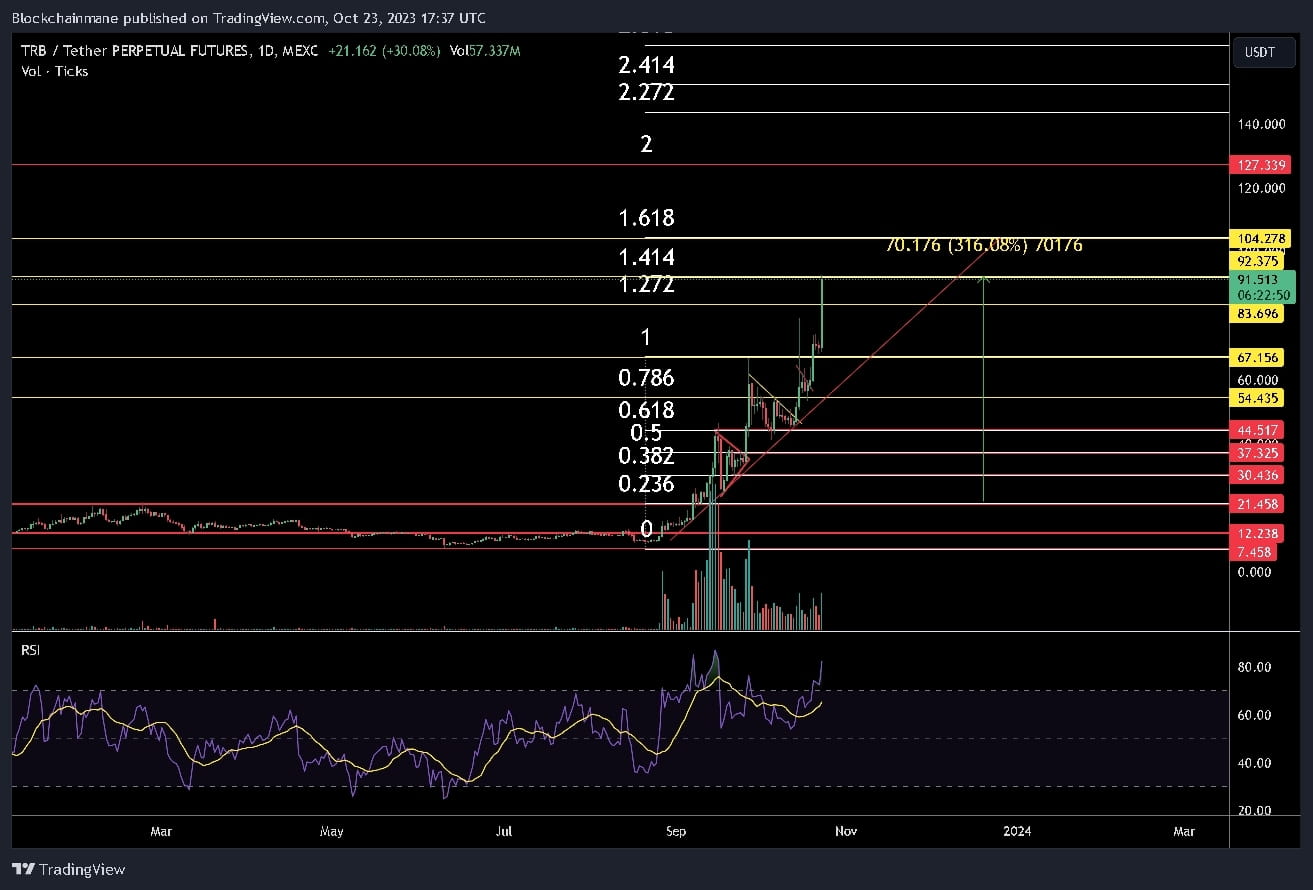Click the 92.375 yellow price tag
Screen dimensions: 1313x890
[1259, 260]
